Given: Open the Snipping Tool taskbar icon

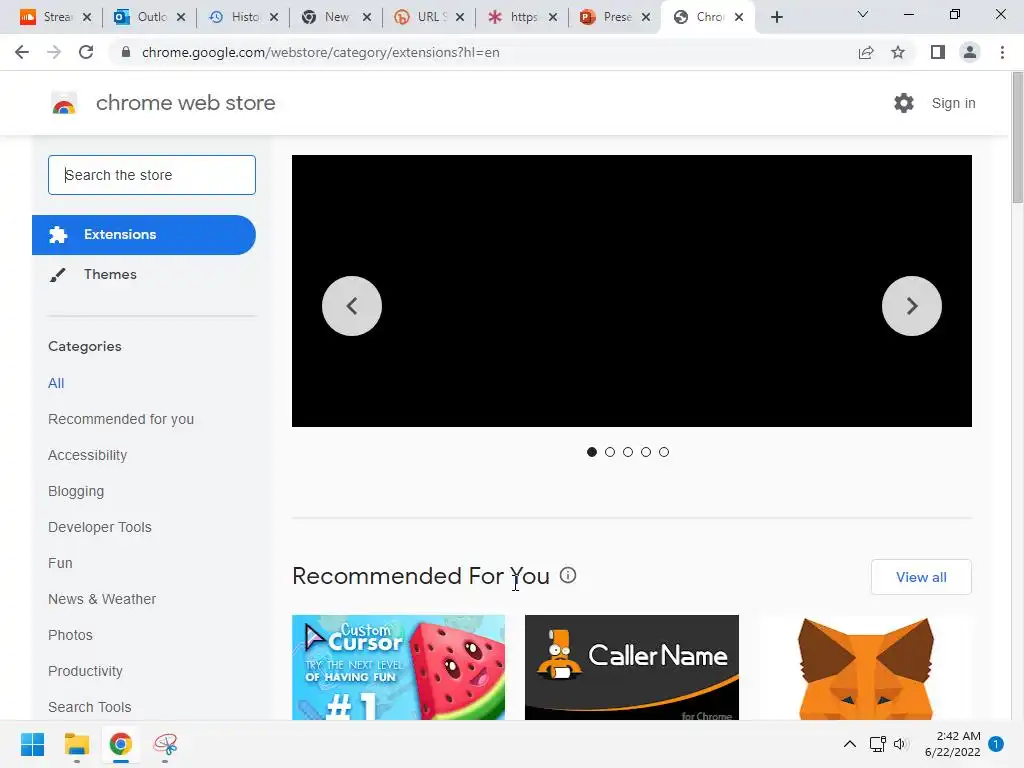Looking at the screenshot, I should 165,744.
